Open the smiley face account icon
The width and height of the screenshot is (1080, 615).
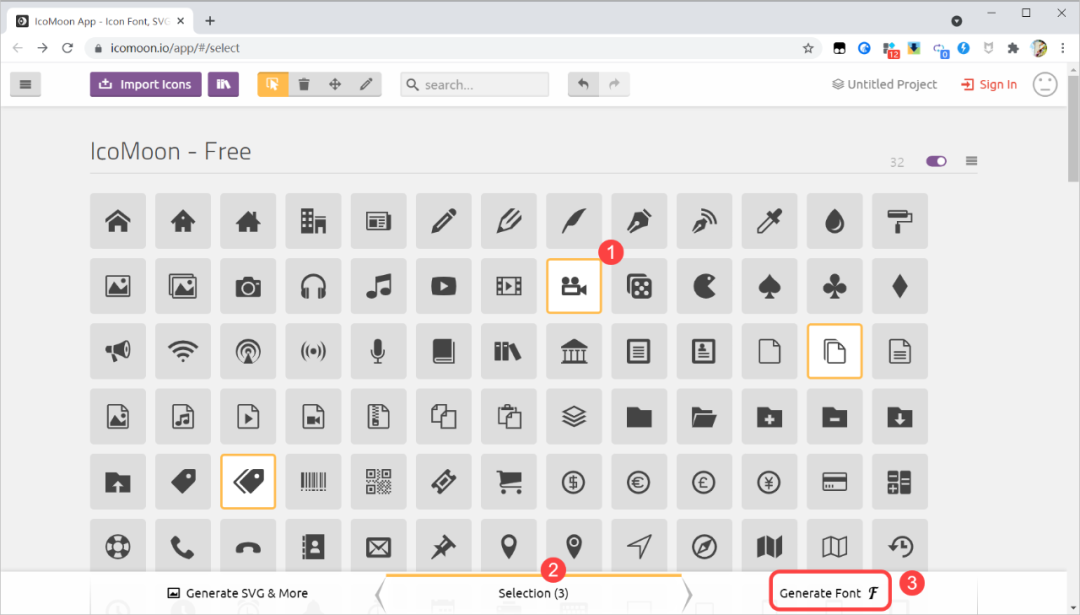(1045, 84)
